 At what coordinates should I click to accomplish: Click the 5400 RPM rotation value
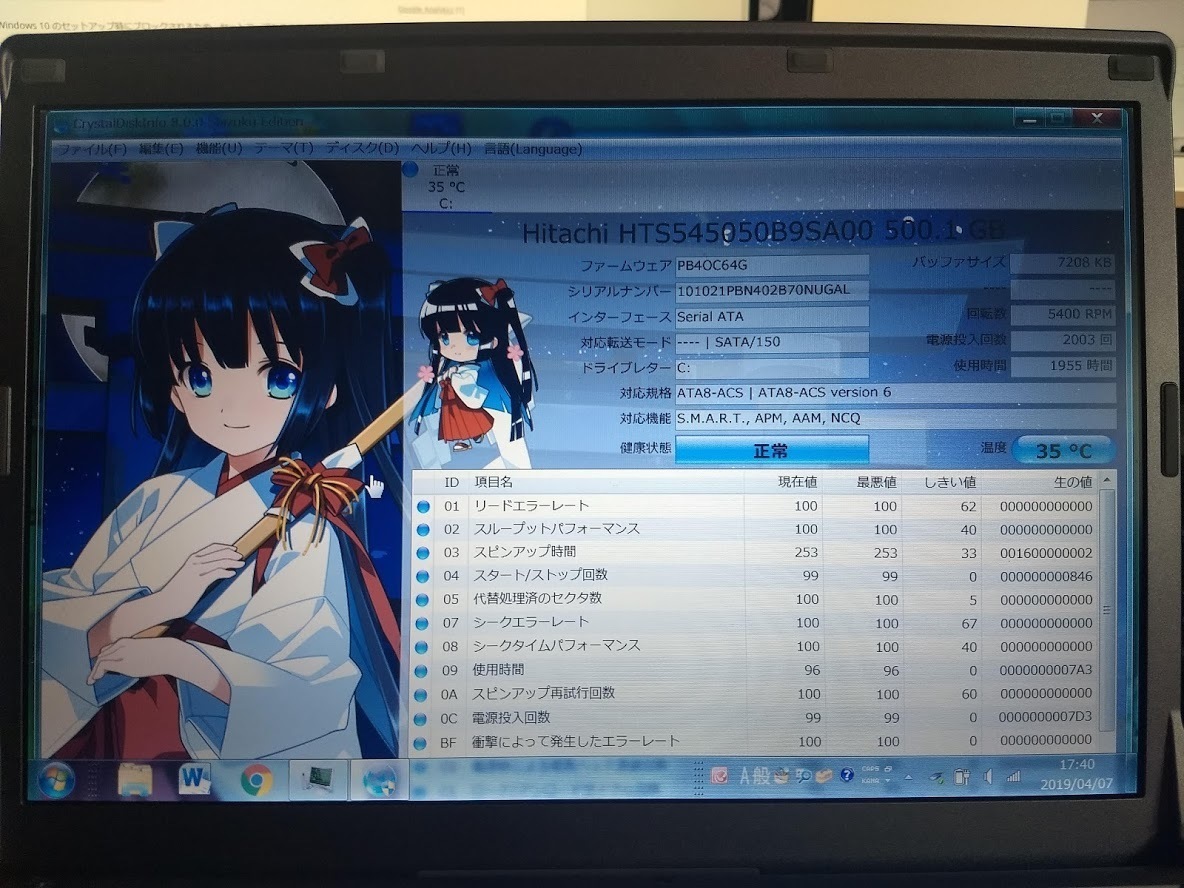point(1062,314)
